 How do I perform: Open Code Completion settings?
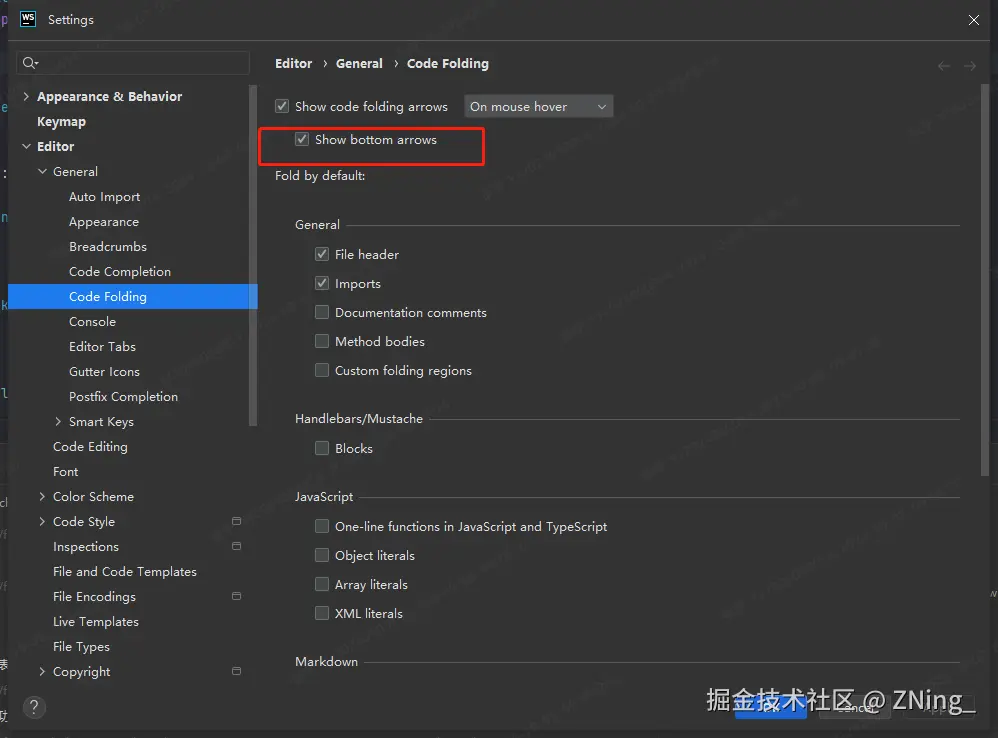[120, 272]
